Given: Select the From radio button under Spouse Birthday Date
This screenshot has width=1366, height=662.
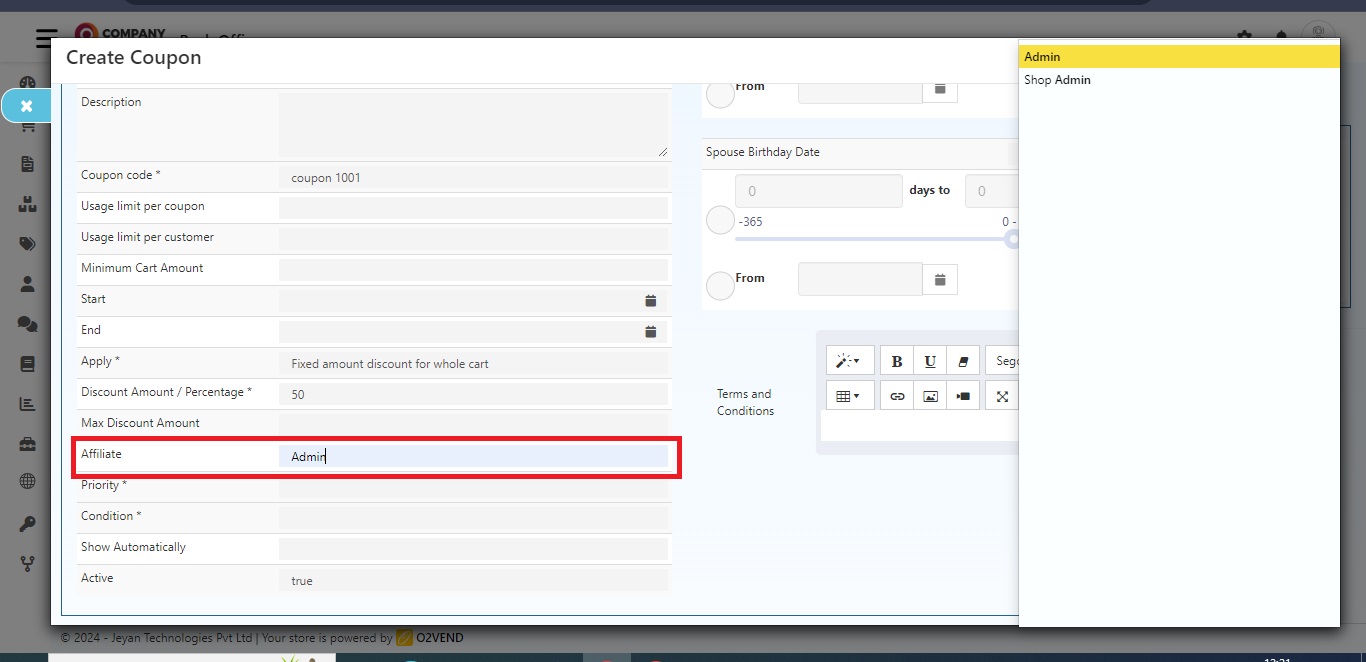Looking at the screenshot, I should (719, 286).
